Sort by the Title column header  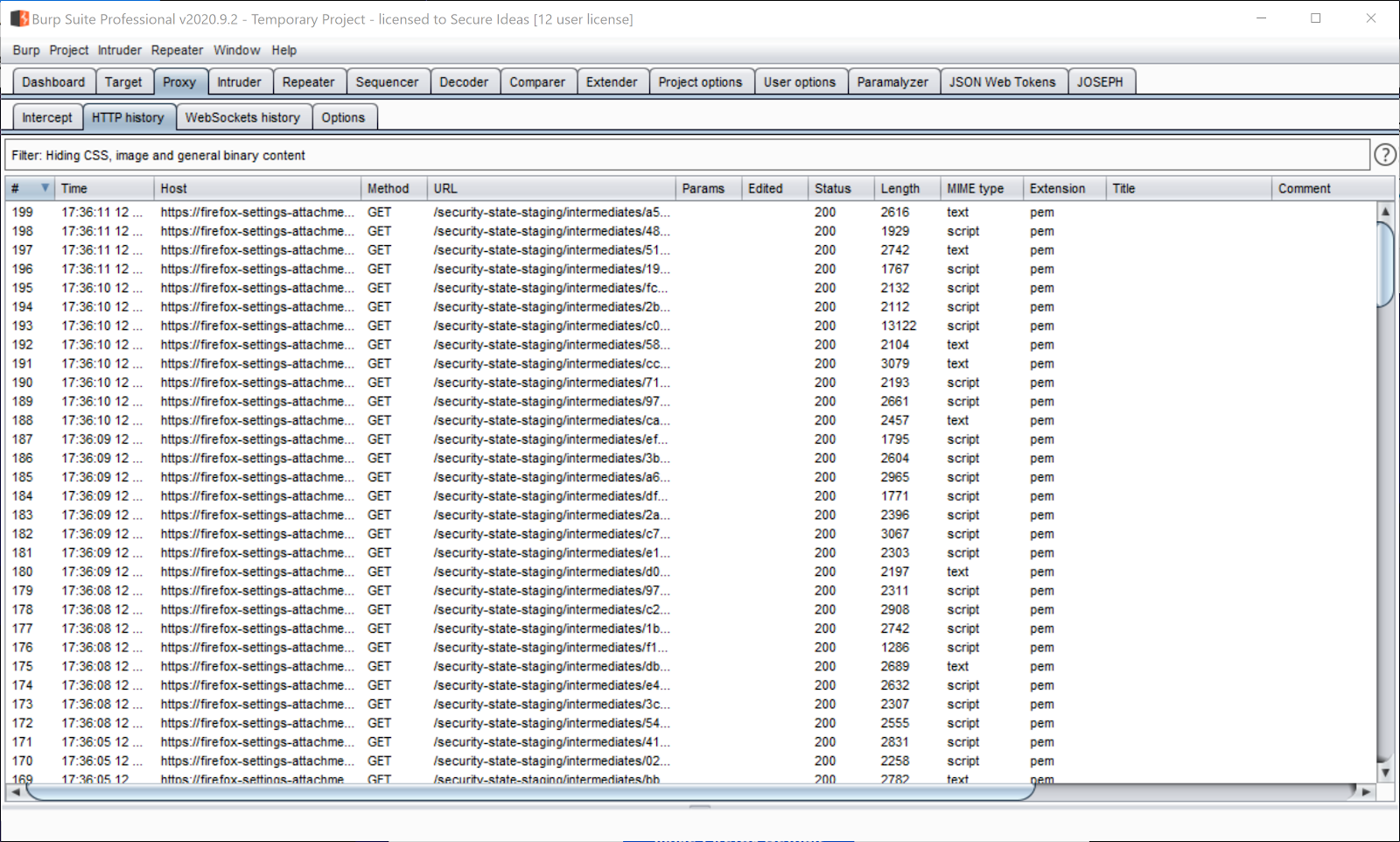(x=1188, y=188)
